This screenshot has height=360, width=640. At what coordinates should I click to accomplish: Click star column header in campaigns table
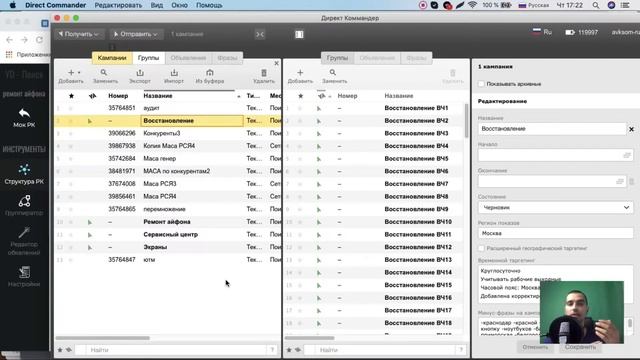tap(71, 96)
